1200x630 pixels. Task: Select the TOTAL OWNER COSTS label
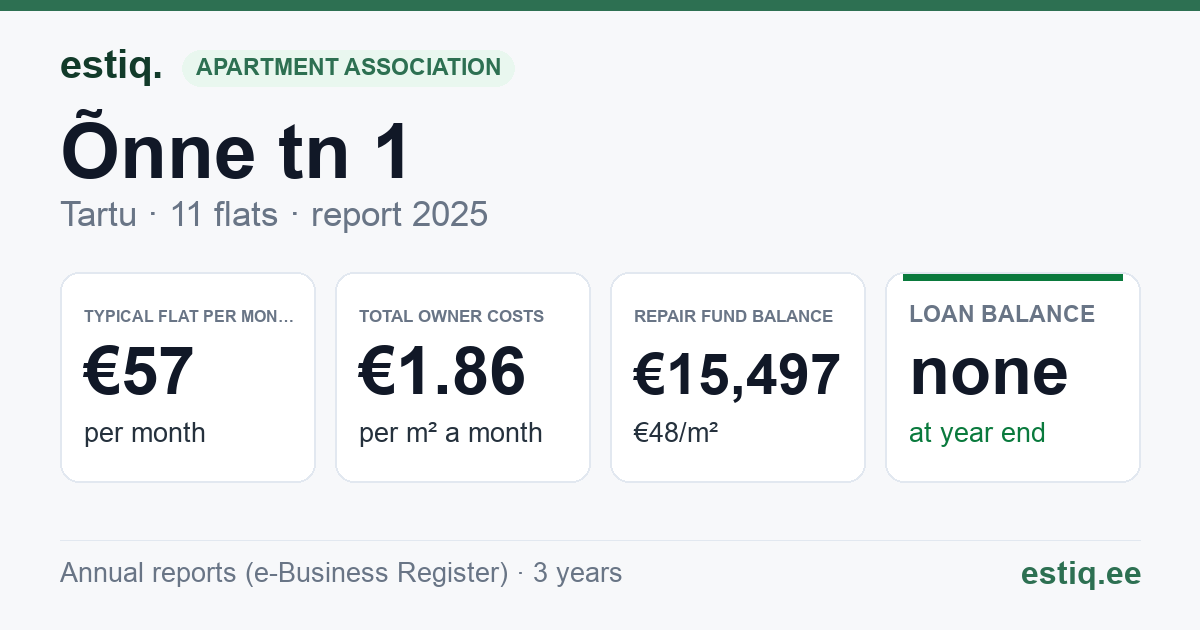(x=451, y=316)
